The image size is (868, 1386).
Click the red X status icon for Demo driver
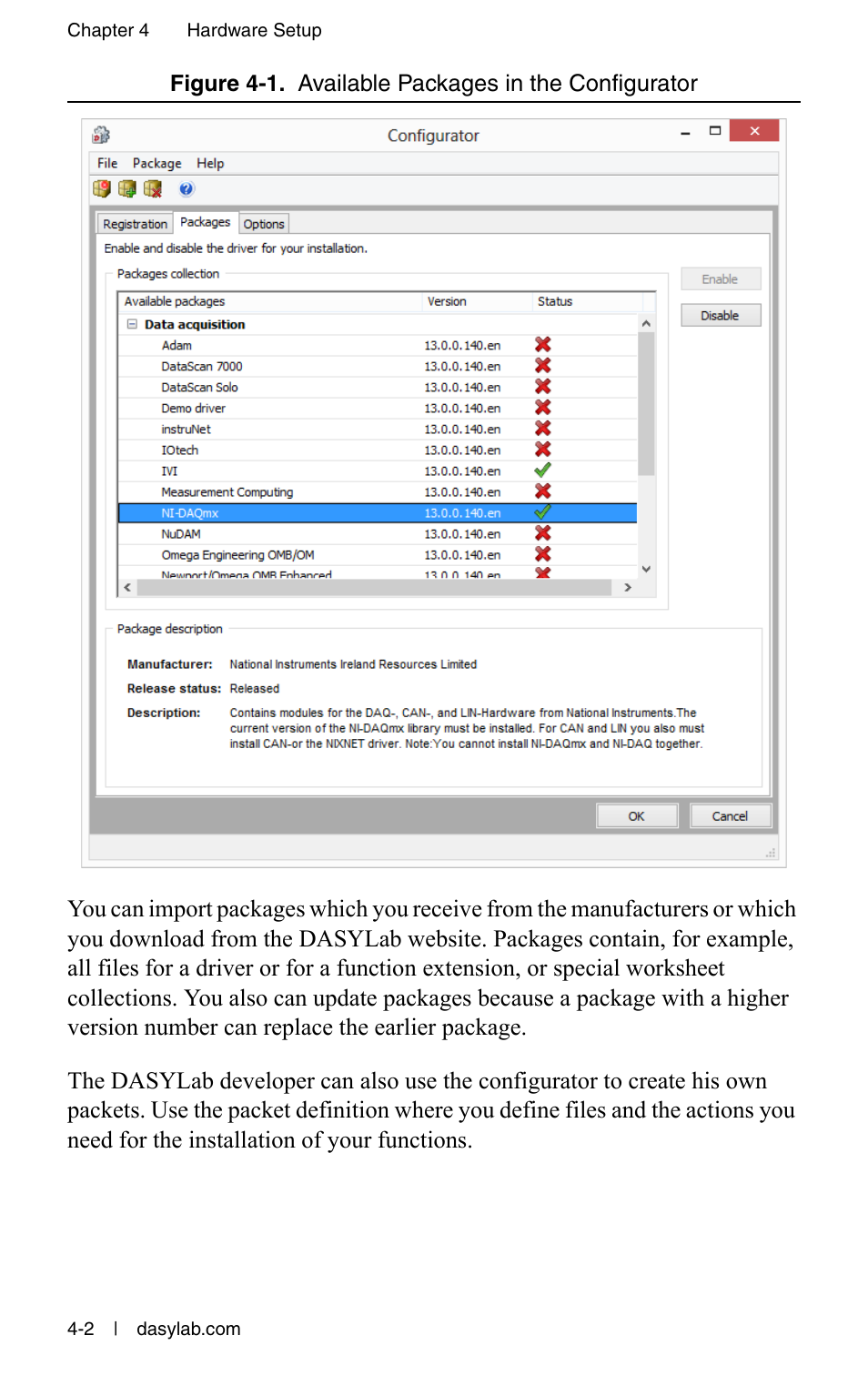543,408
